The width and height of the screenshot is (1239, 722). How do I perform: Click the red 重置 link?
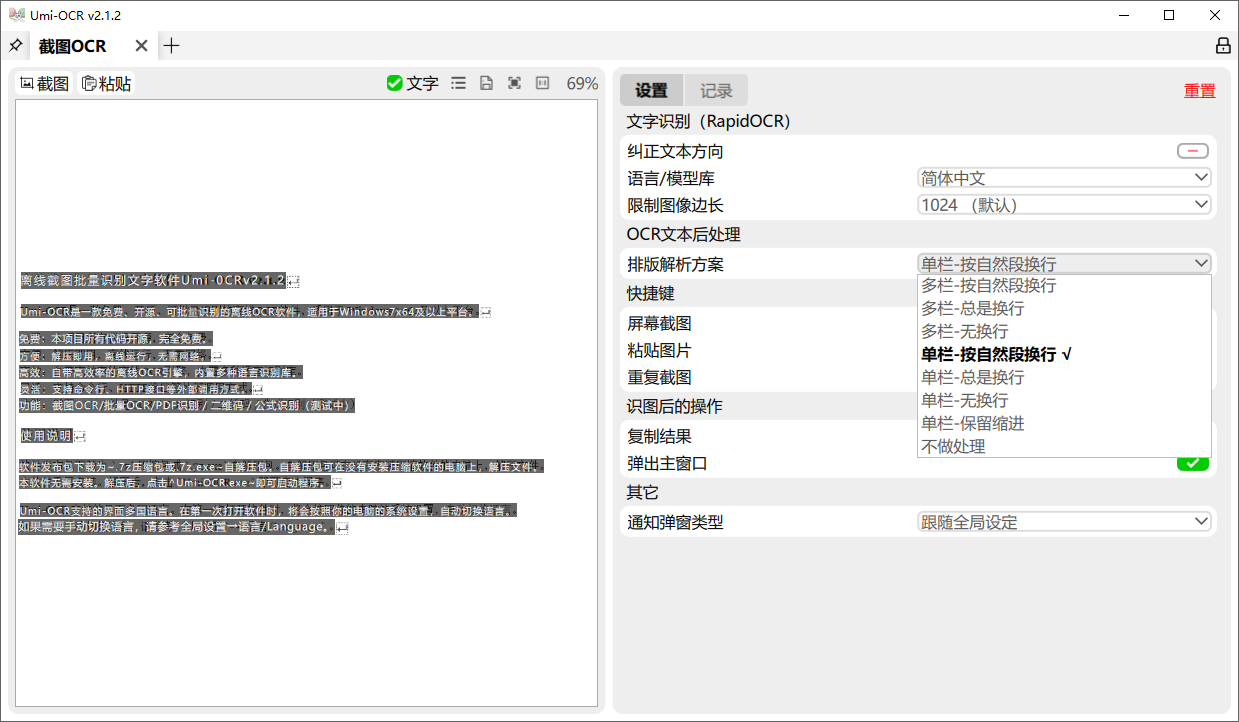(1199, 91)
